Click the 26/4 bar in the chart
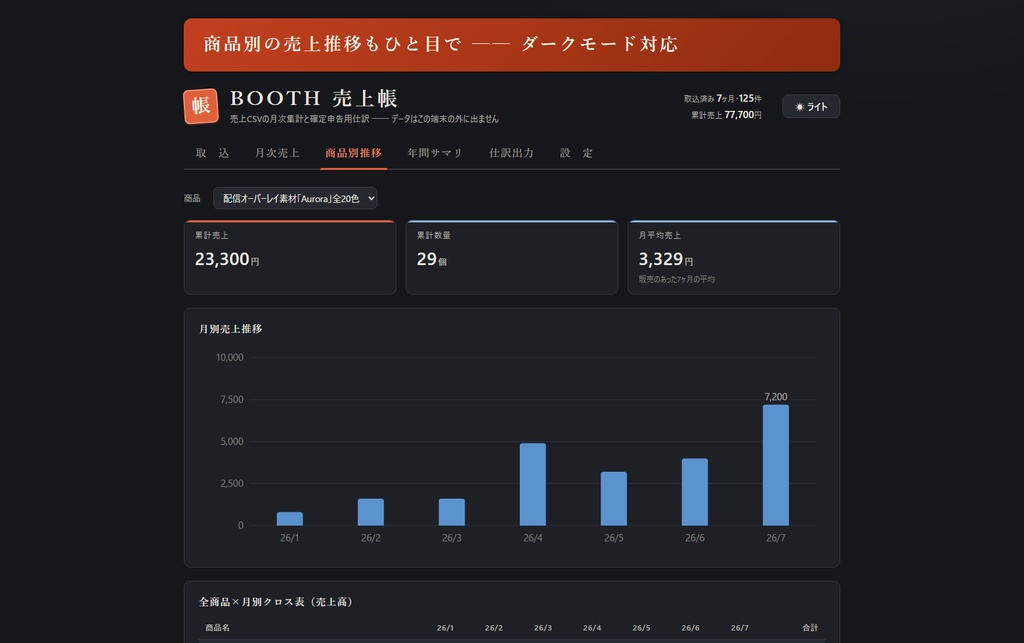Screen dimensions: 1024x643 tap(533, 484)
